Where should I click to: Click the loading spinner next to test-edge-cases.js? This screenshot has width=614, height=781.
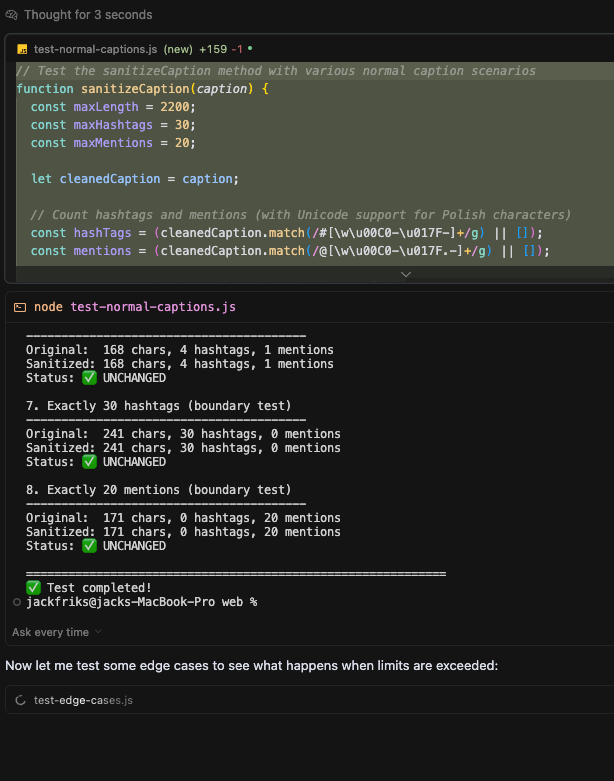point(20,700)
